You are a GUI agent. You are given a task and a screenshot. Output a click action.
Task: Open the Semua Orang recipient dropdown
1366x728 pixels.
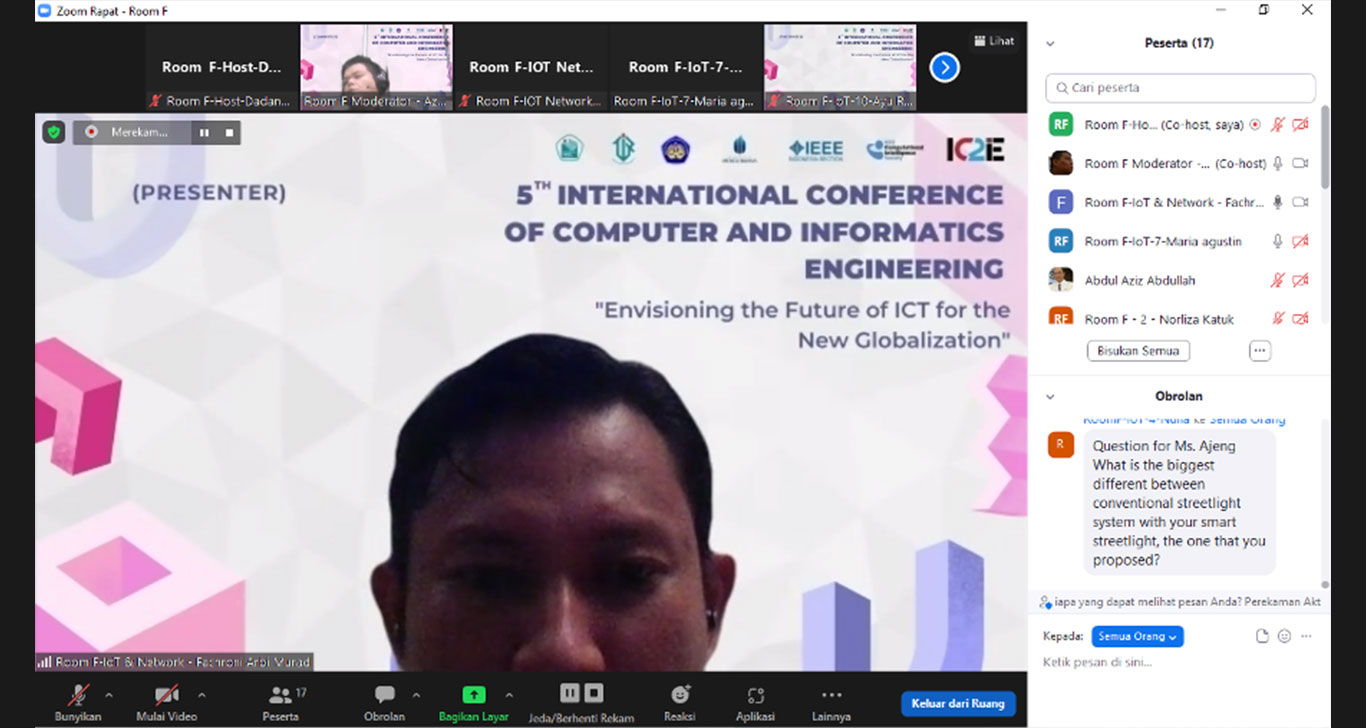pyautogui.click(x=1137, y=636)
